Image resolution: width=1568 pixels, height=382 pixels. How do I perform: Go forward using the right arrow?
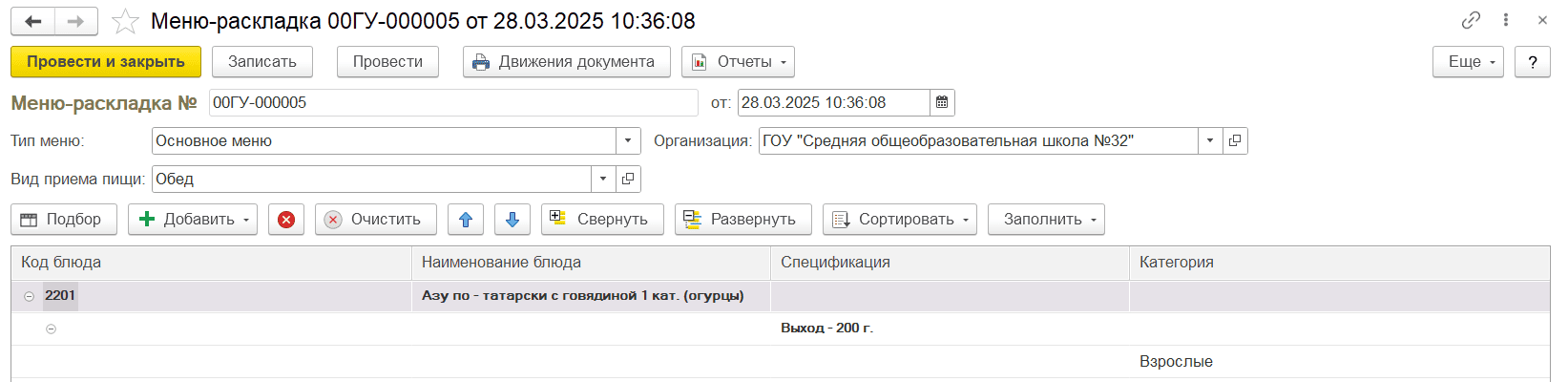click(x=76, y=21)
